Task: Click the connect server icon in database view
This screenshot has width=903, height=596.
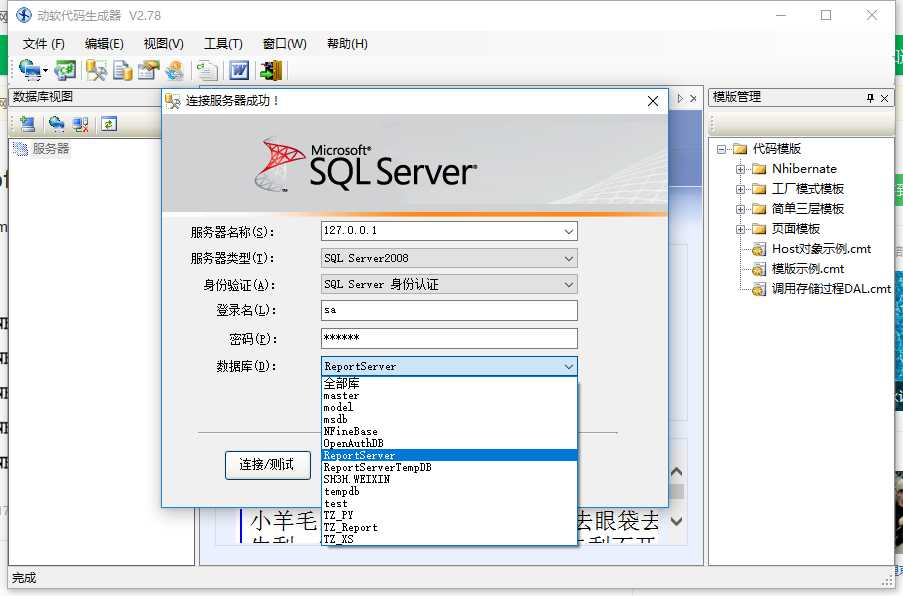Action: tap(56, 124)
